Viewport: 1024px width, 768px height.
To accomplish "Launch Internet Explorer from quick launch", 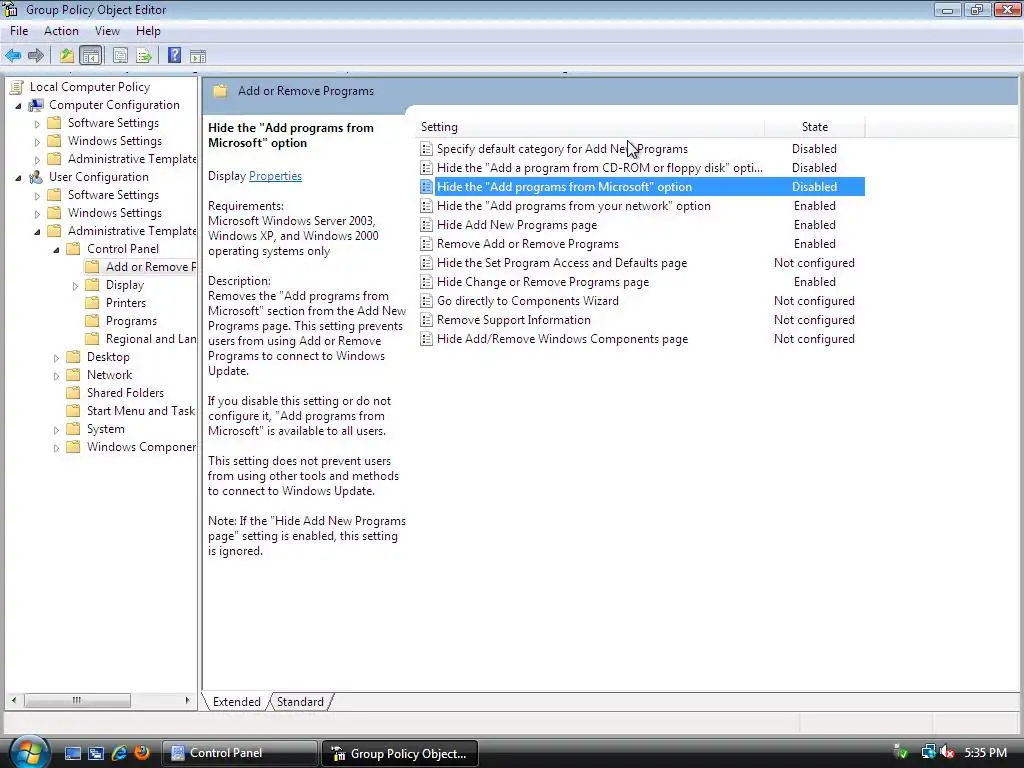I will tap(119, 753).
